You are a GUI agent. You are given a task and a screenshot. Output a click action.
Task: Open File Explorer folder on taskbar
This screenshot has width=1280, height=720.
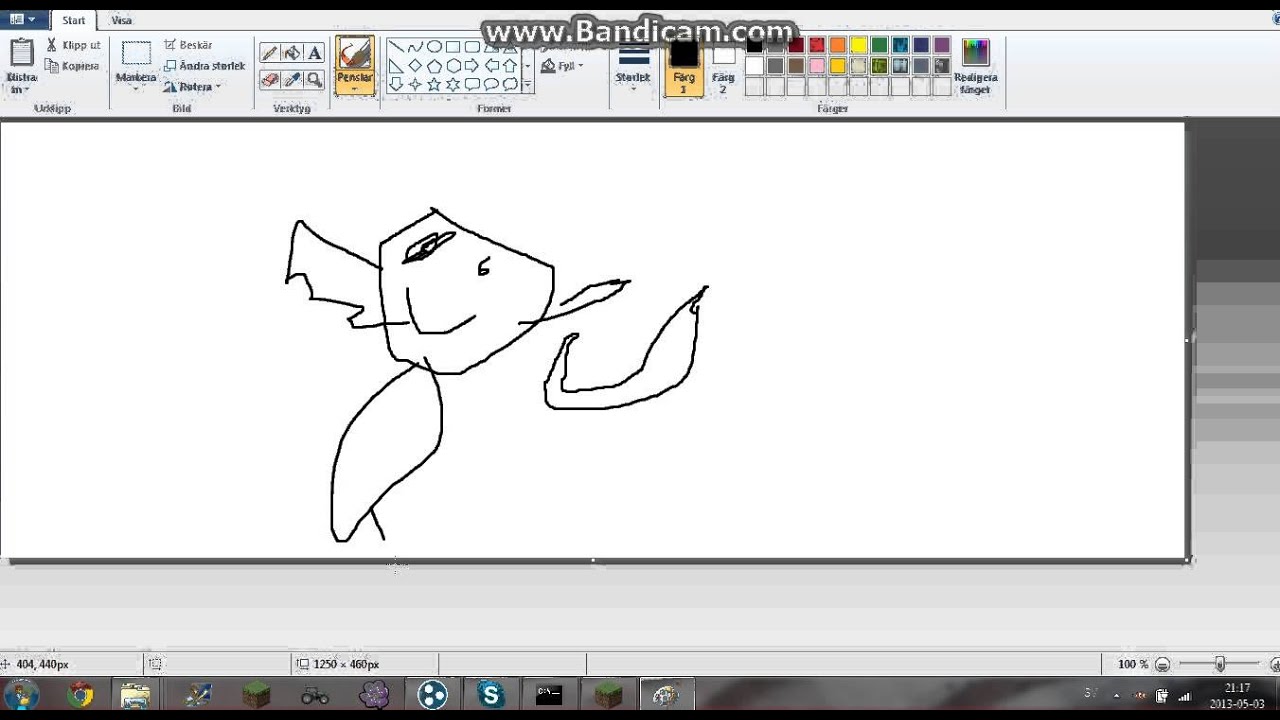pyautogui.click(x=135, y=694)
